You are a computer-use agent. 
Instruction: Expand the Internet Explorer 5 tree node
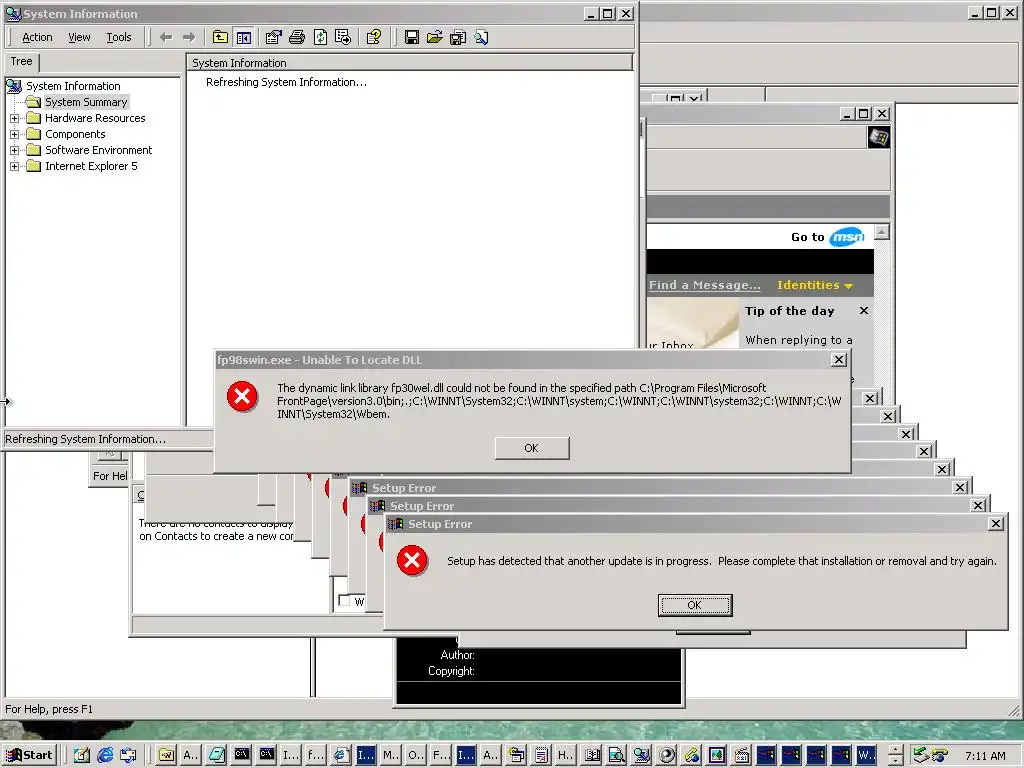point(14,166)
